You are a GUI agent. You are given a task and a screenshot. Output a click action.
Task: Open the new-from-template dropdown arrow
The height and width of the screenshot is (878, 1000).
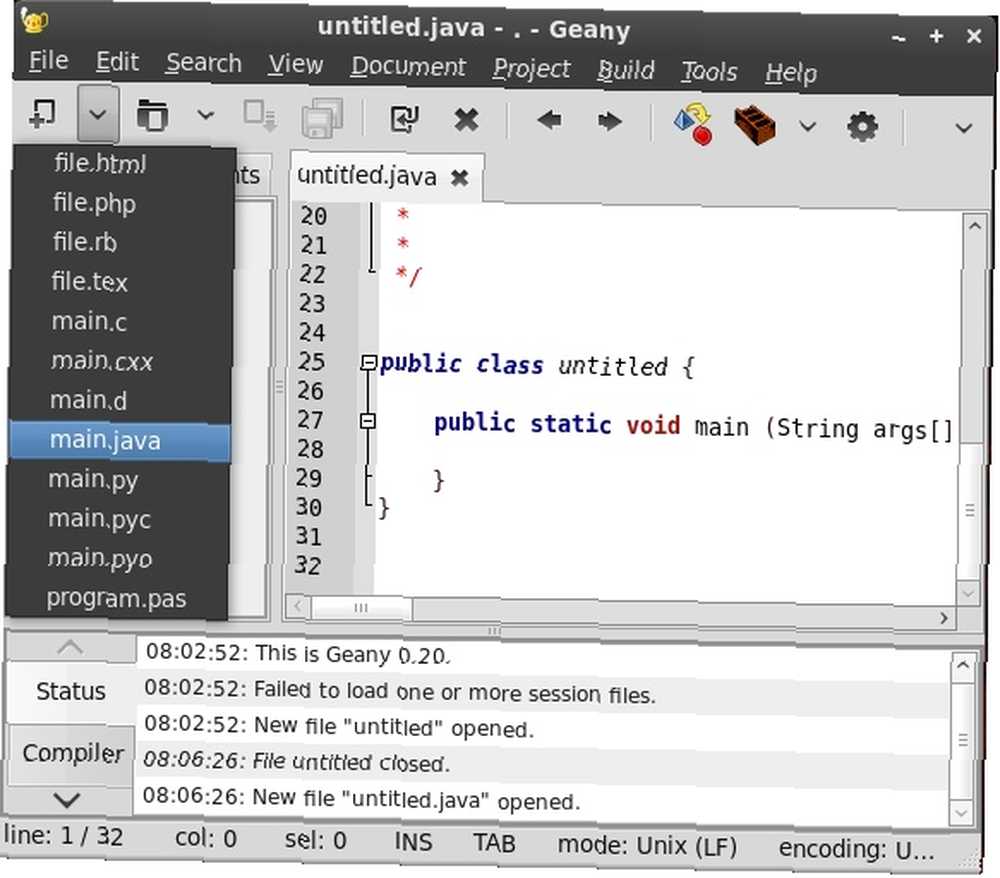click(98, 115)
